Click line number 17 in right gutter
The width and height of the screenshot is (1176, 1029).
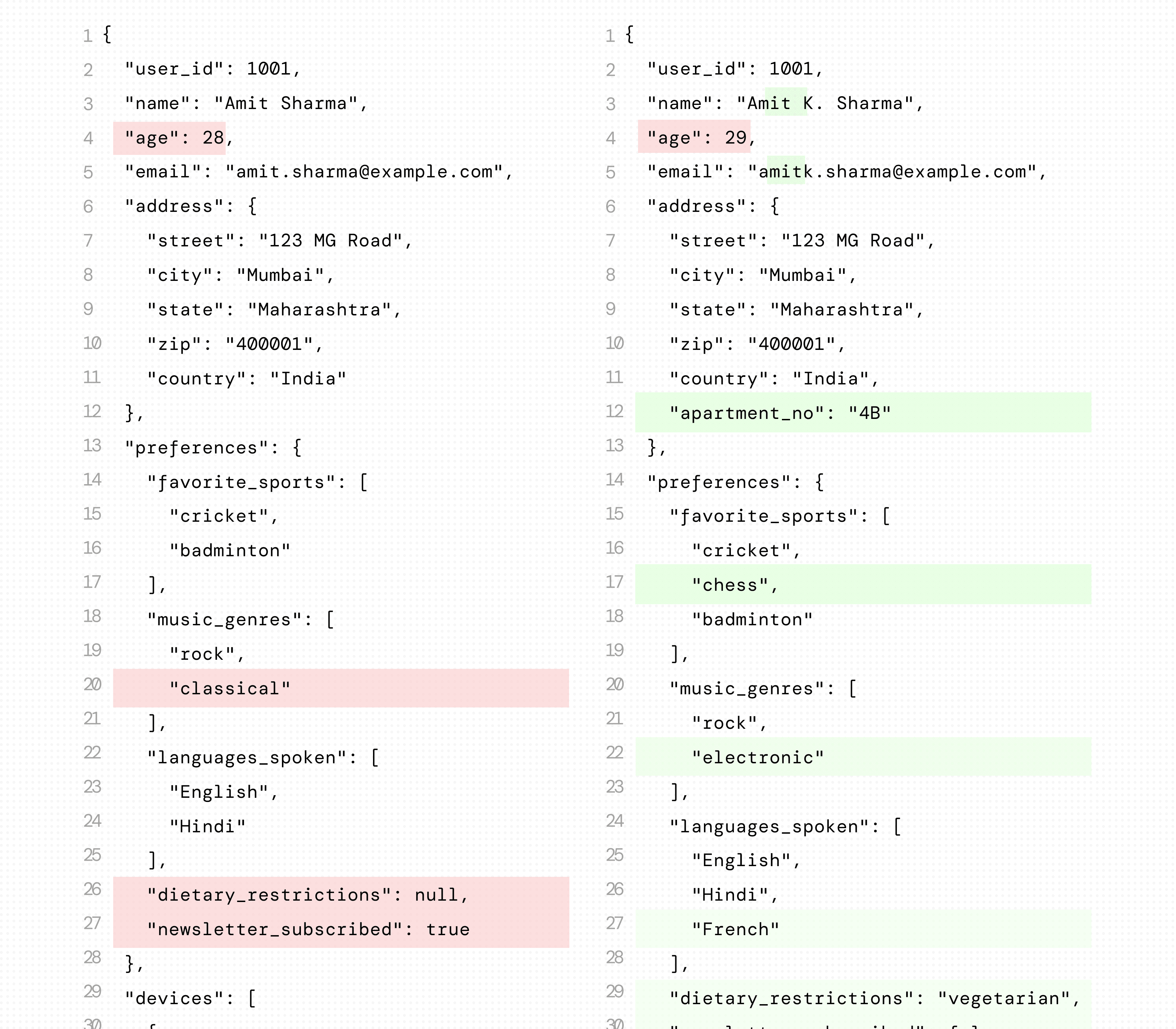[615, 582]
